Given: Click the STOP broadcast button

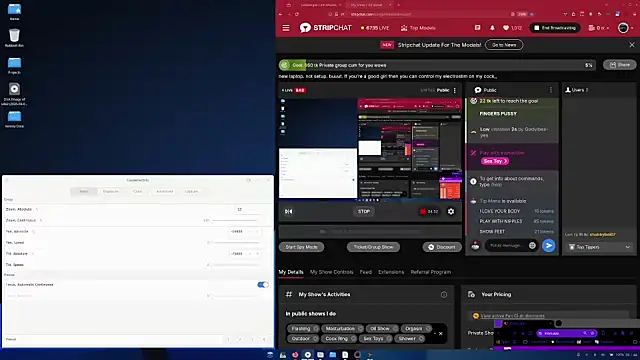Looking at the screenshot, I should point(364,211).
